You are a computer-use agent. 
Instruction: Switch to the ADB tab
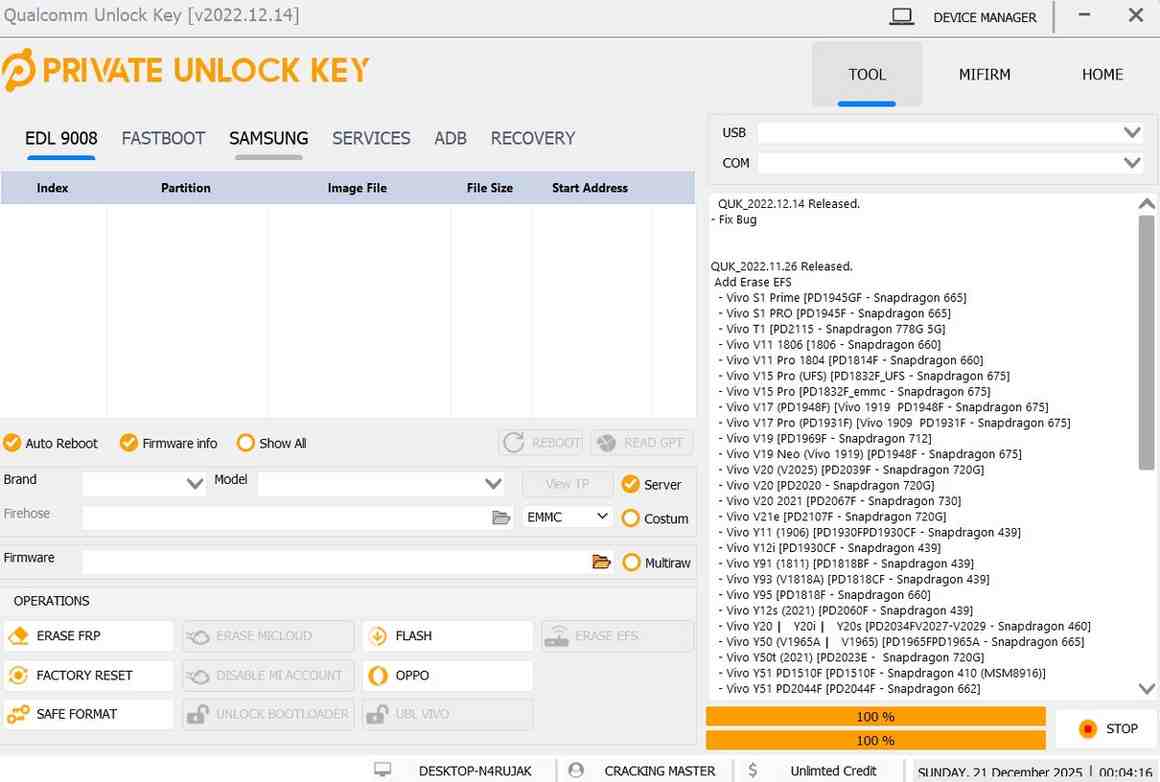coord(451,138)
